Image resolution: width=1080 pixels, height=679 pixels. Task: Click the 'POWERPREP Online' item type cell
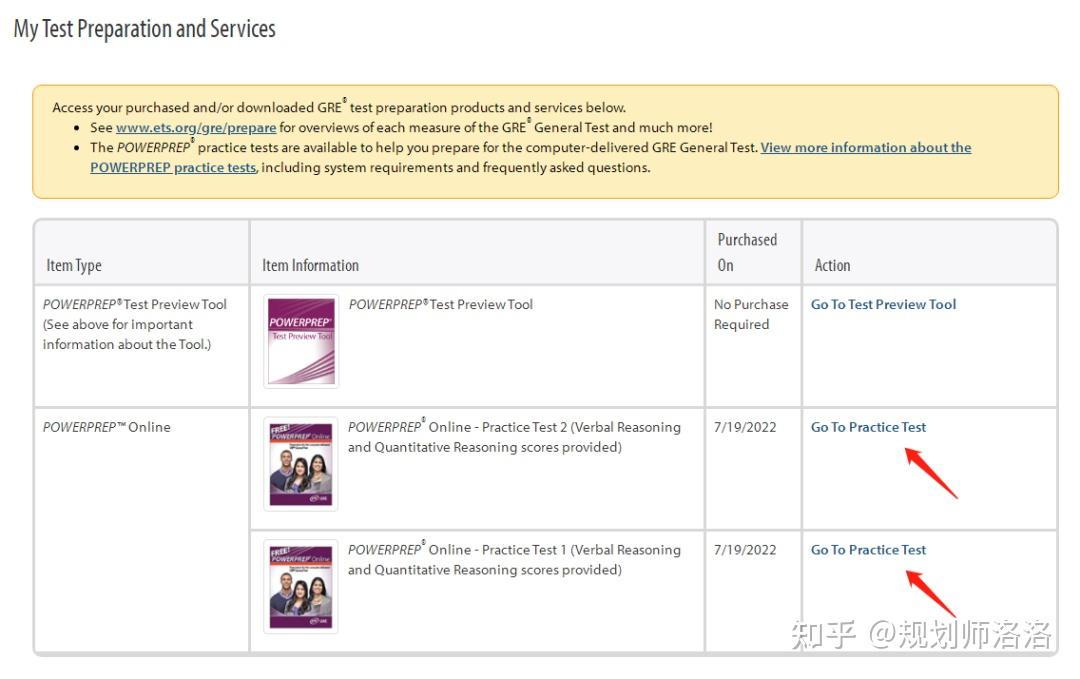click(107, 427)
